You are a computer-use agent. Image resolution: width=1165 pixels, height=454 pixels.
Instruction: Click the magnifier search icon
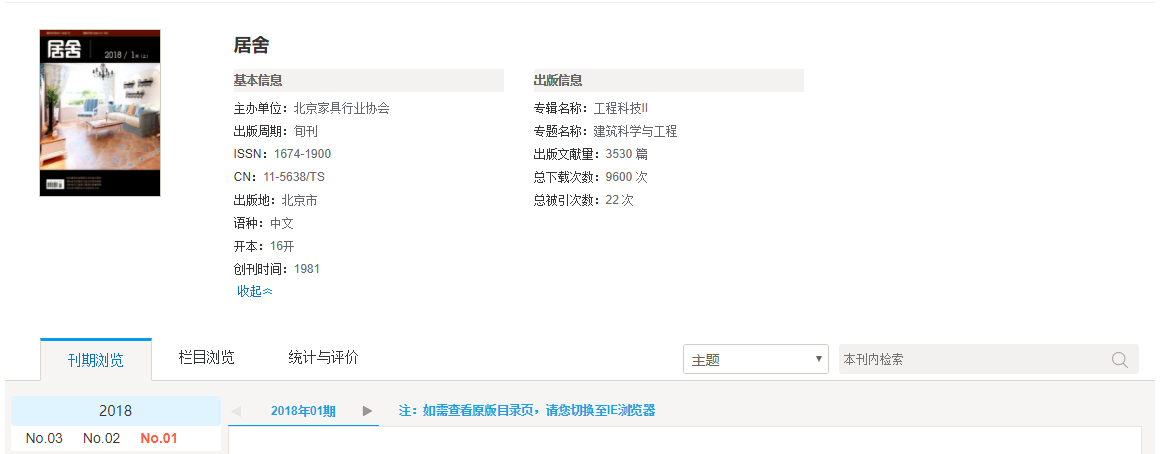coord(1120,360)
